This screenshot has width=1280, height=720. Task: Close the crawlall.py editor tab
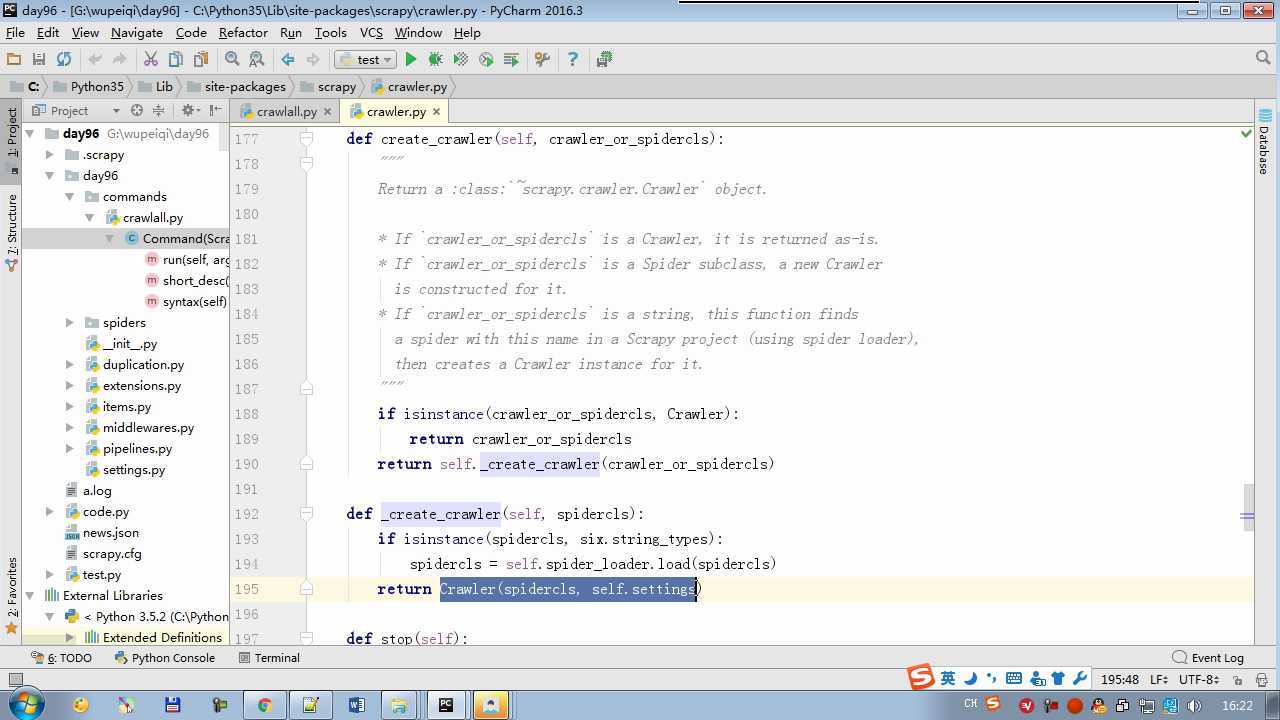point(327,112)
